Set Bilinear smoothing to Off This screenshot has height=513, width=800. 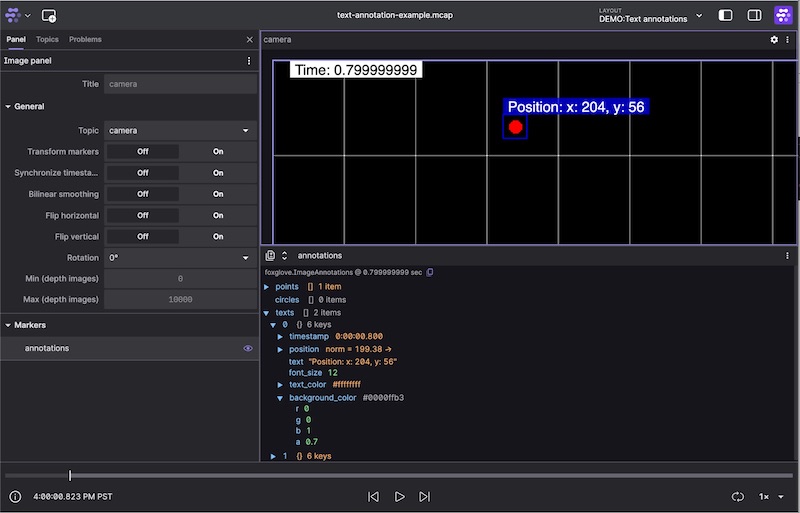click(143, 194)
